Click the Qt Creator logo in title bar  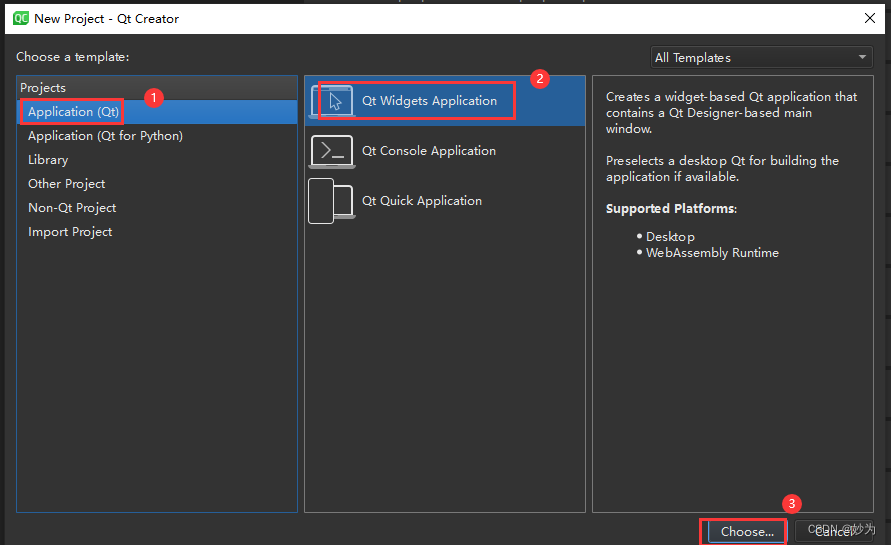click(x=21, y=19)
